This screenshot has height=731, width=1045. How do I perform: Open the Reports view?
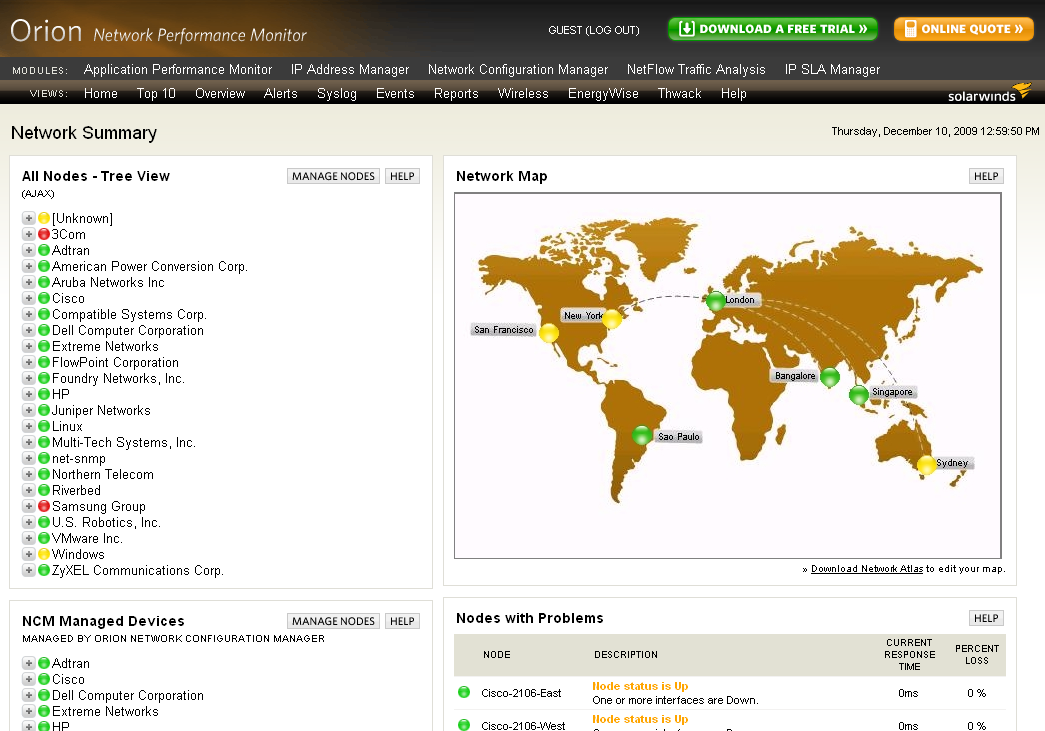(456, 94)
